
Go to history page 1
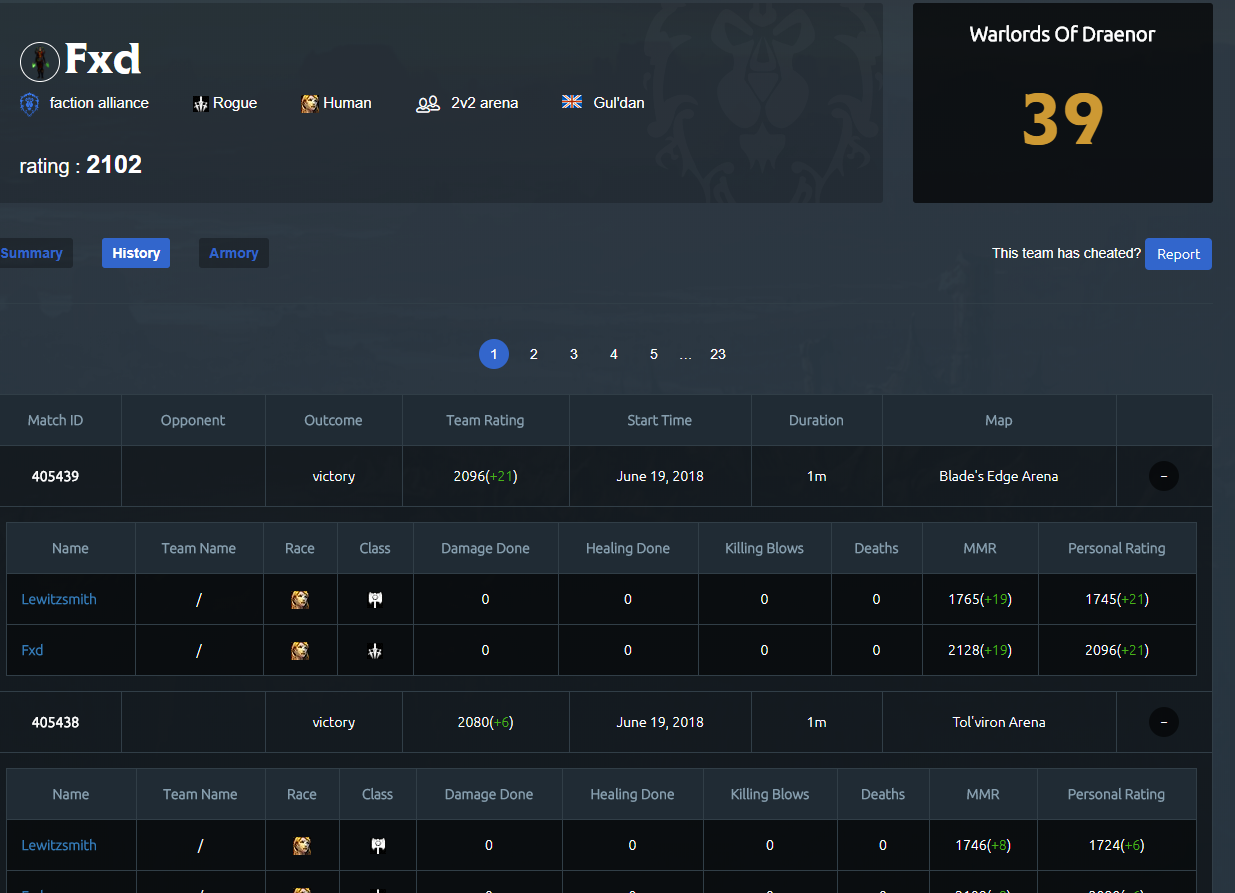click(x=494, y=354)
